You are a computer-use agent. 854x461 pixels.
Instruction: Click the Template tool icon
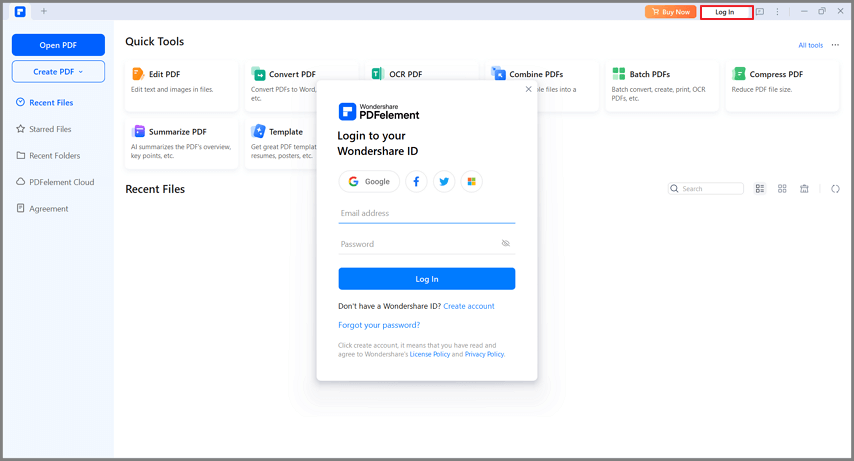(258, 131)
